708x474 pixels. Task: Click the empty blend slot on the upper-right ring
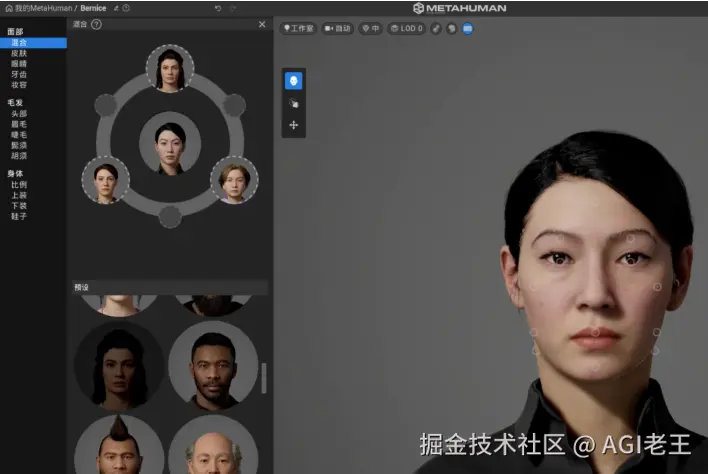pyautogui.click(x=234, y=105)
